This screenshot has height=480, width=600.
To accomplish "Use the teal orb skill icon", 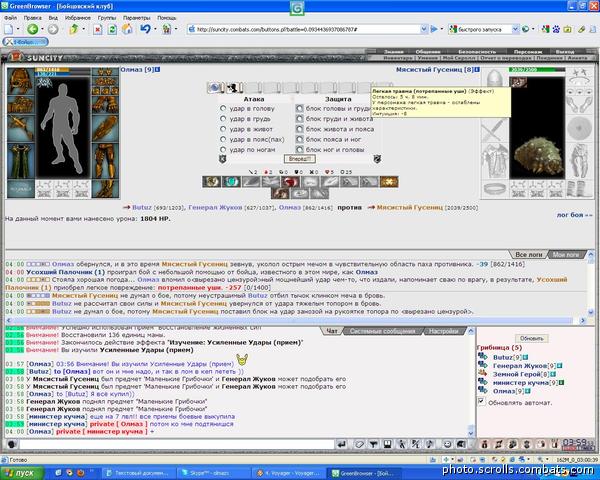I will point(231,181).
